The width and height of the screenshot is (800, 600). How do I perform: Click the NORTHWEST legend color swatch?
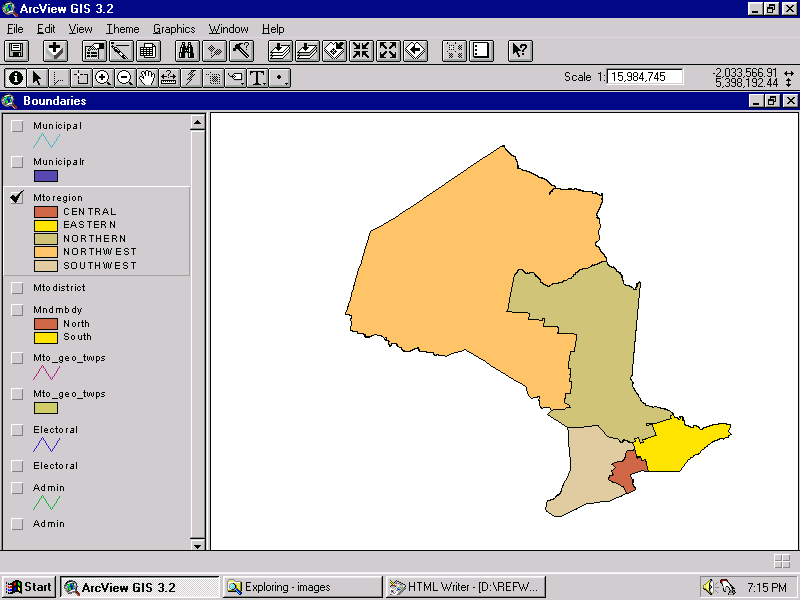(x=46, y=252)
